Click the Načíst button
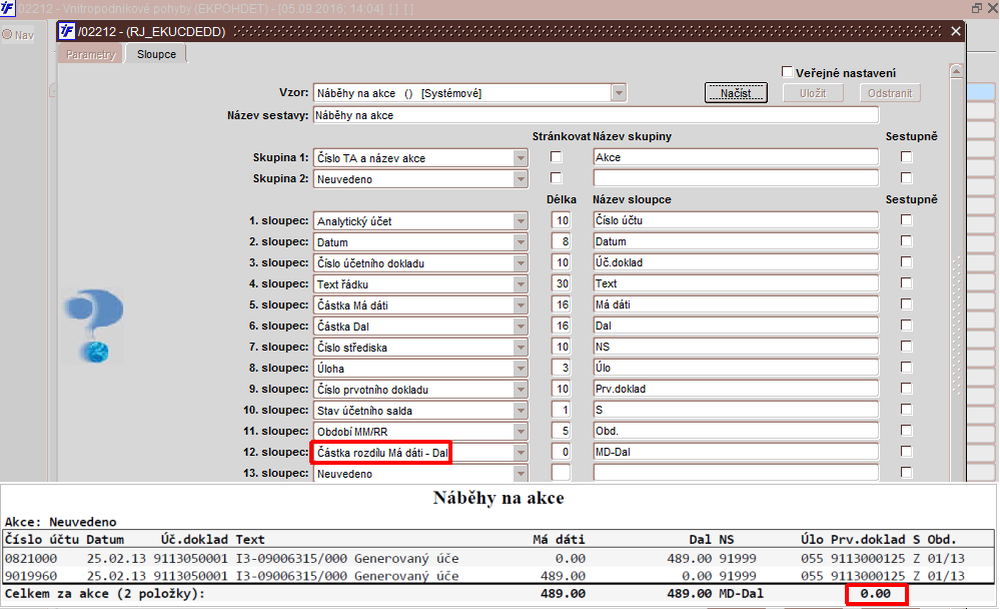 point(736,93)
